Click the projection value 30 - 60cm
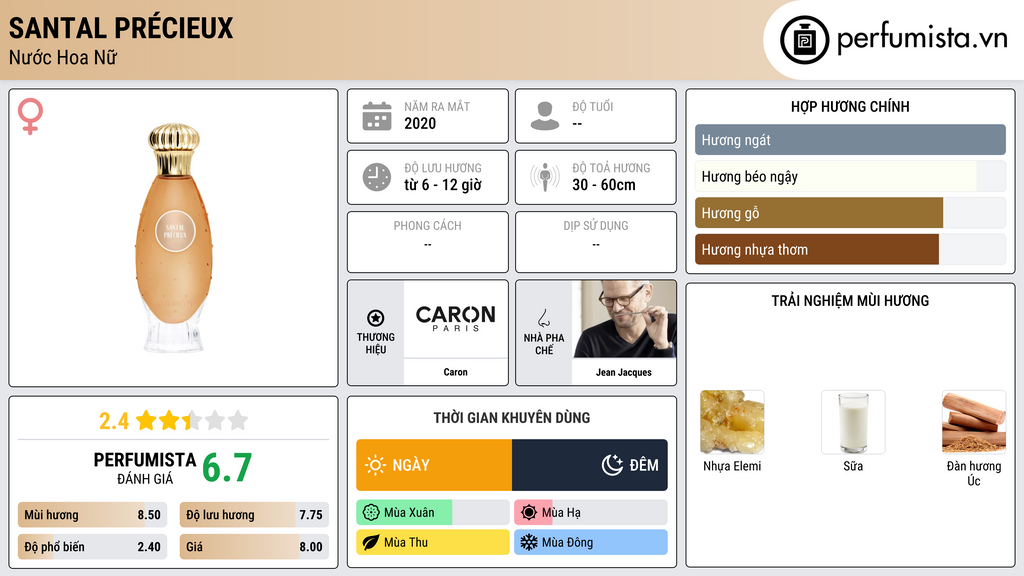Image resolution: width=1024 pixels, height=576 pixels. [x=604, y=185]
